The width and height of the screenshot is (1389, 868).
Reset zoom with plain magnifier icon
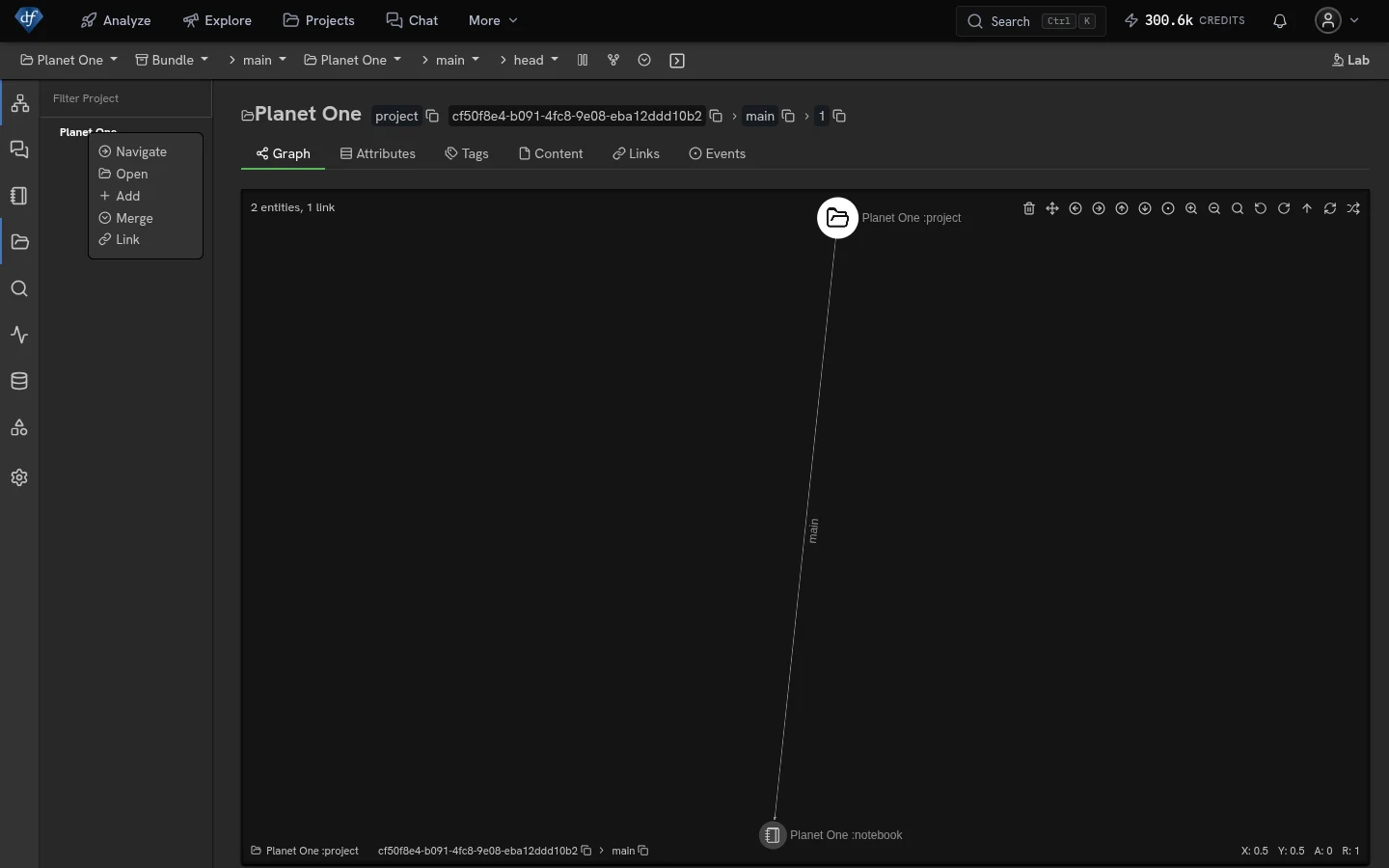(x=1238, y=208)
